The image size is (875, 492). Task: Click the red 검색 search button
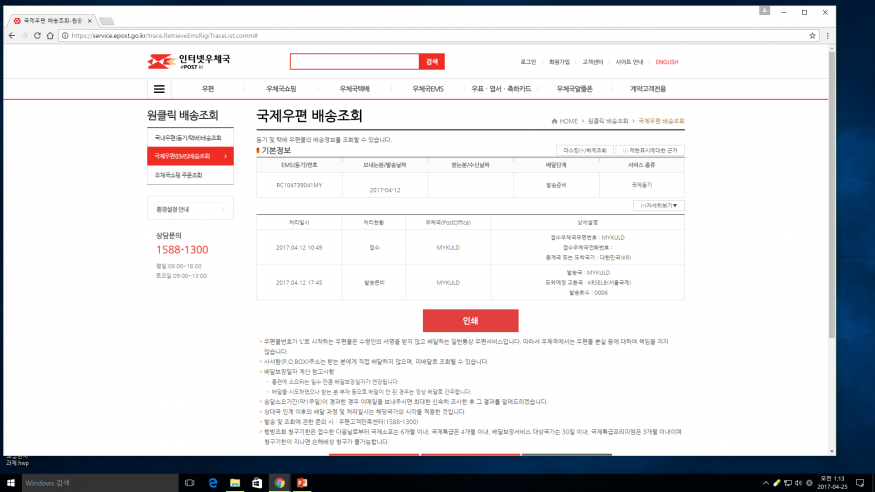432,61
